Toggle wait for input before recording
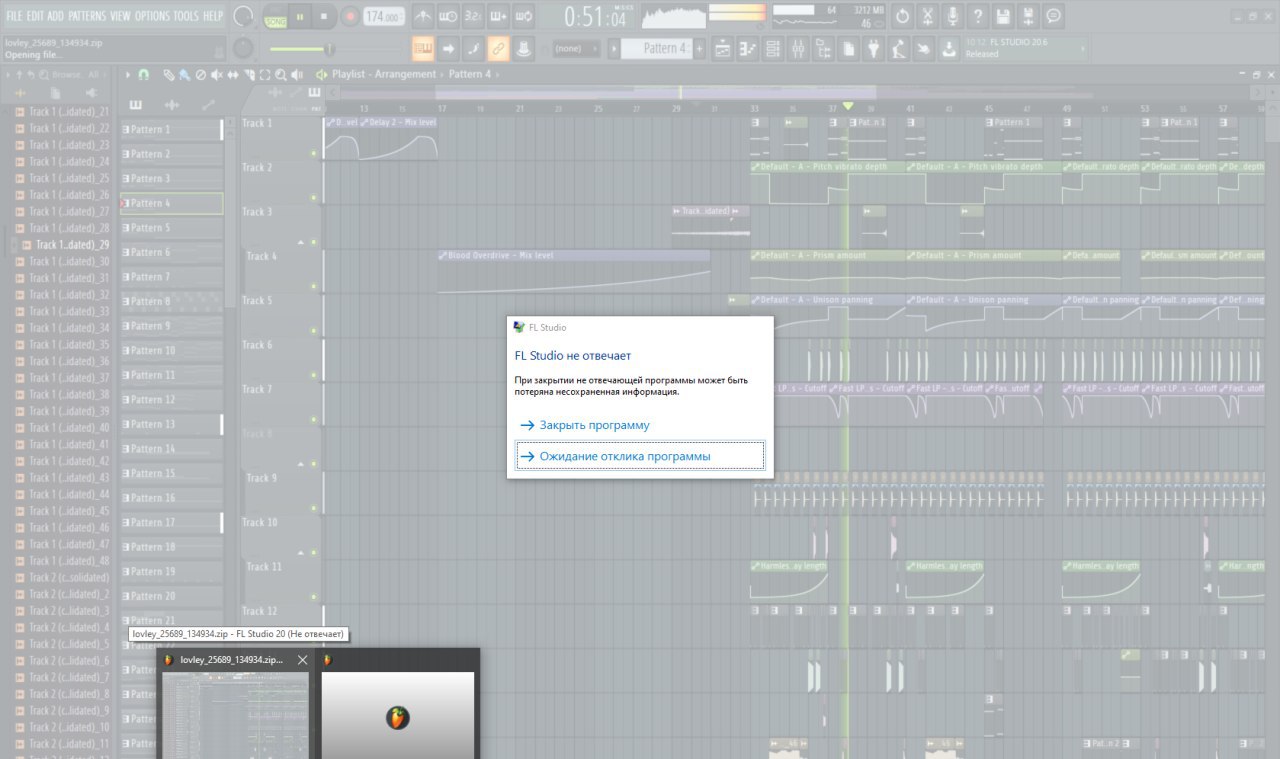This screenshot has width=1280, height=759. [x=448, y=16]
